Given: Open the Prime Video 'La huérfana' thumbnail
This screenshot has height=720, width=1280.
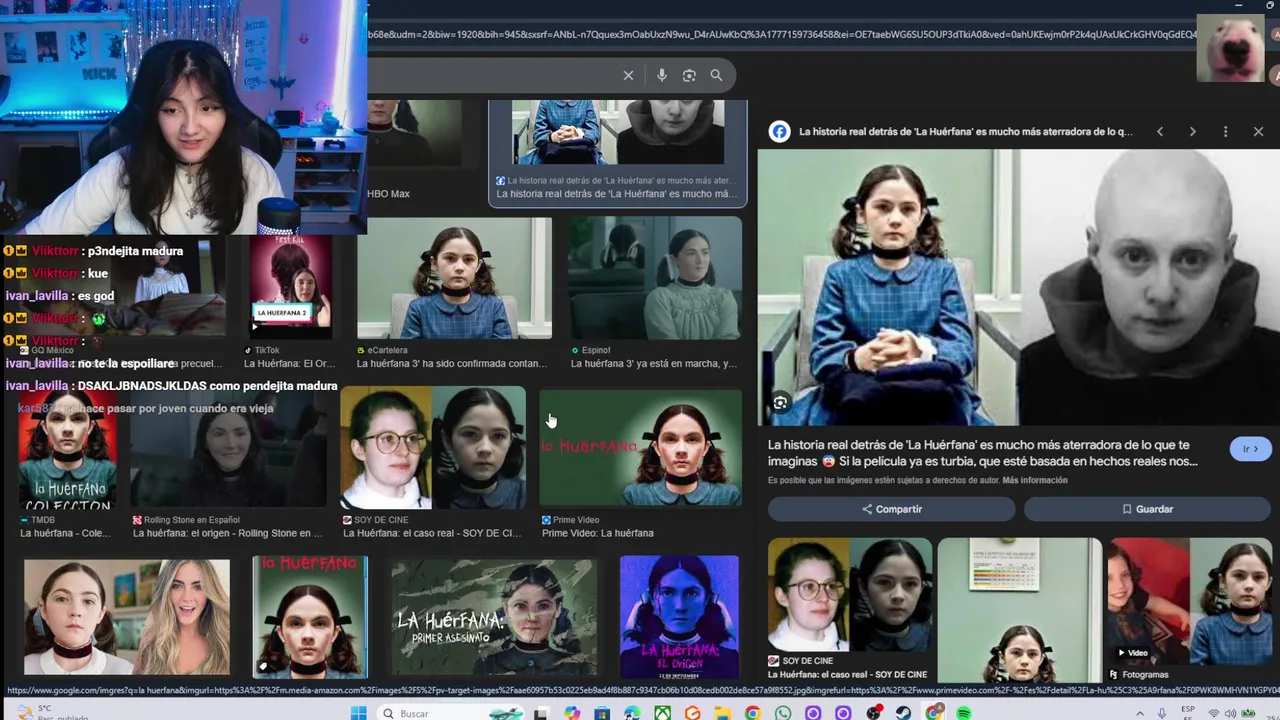Looking at the screenshot, I should 640,447.
